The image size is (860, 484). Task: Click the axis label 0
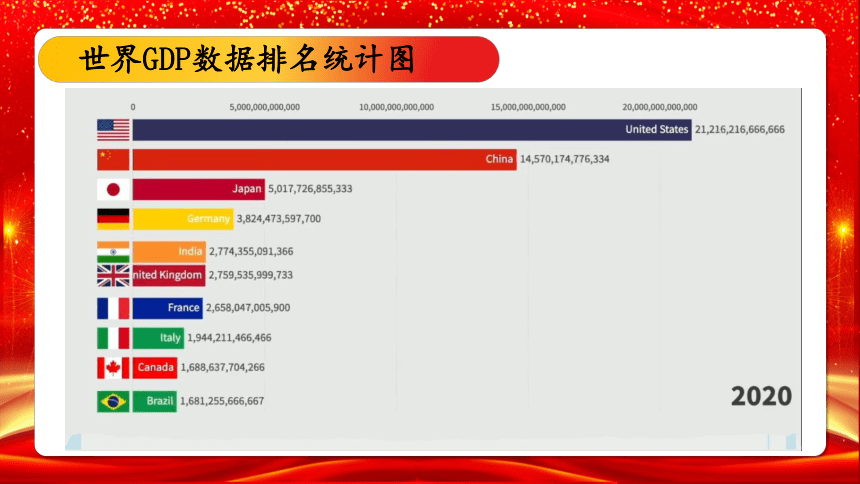pos(133,107)
